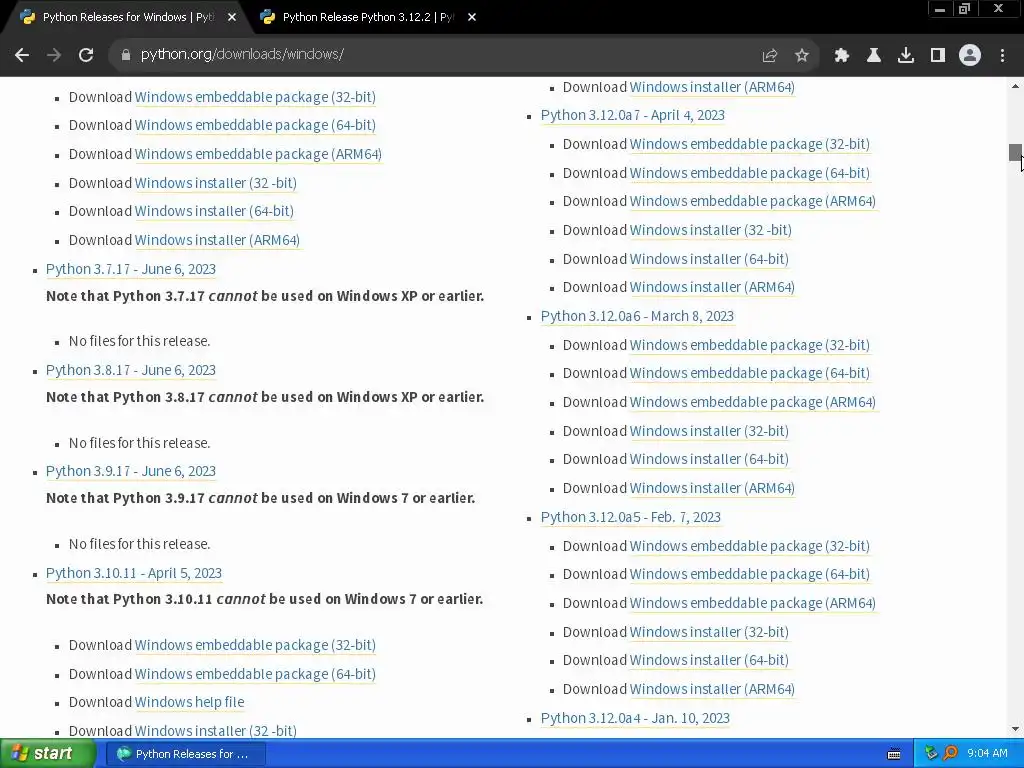
Task: Download 3.12.0a7 embeddable package (ARM64)
Action: [752, 202]
